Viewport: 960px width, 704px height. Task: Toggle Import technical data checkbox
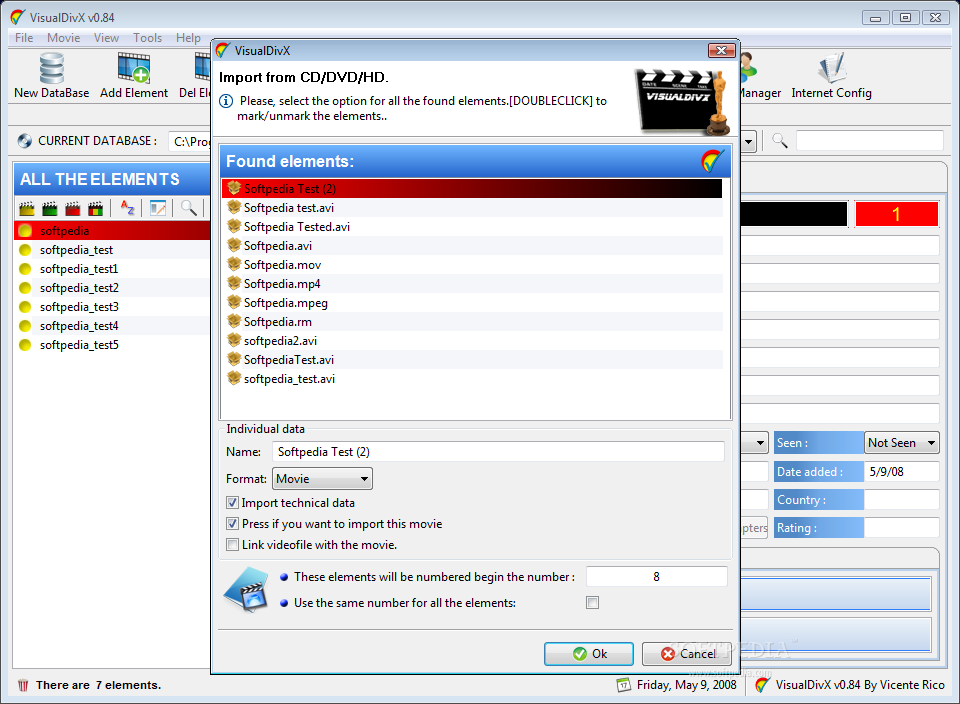(x=232, y=503)
